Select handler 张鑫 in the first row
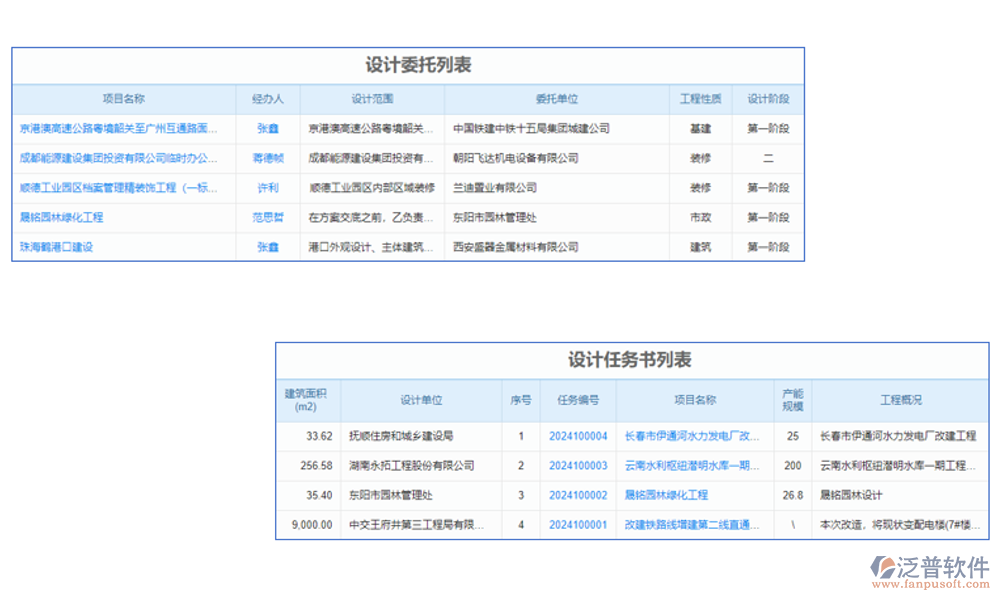 tap(268, 128)
